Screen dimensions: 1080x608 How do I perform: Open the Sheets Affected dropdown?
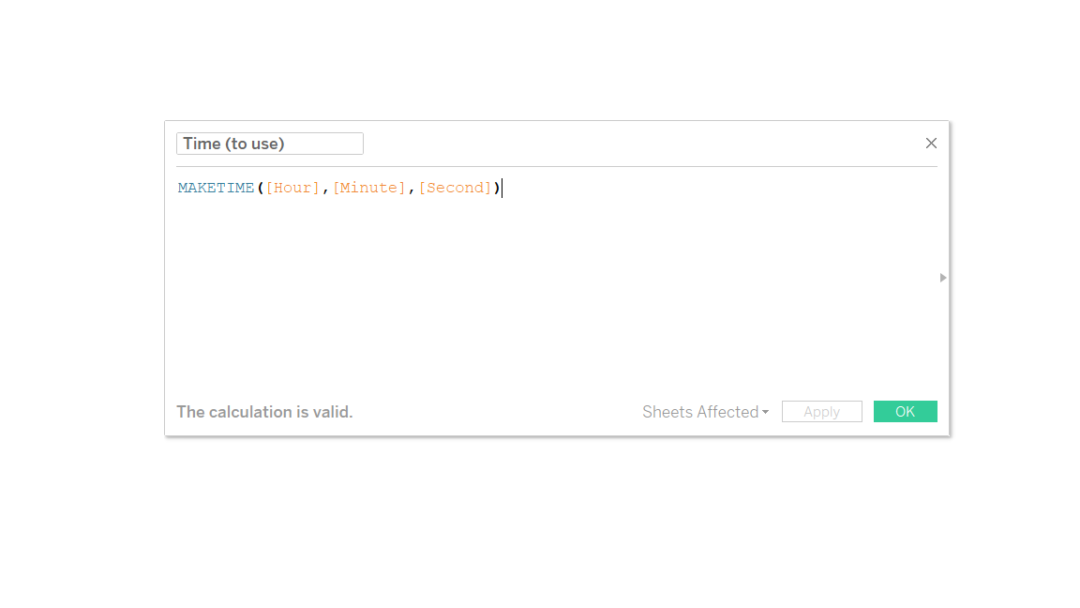705,411
